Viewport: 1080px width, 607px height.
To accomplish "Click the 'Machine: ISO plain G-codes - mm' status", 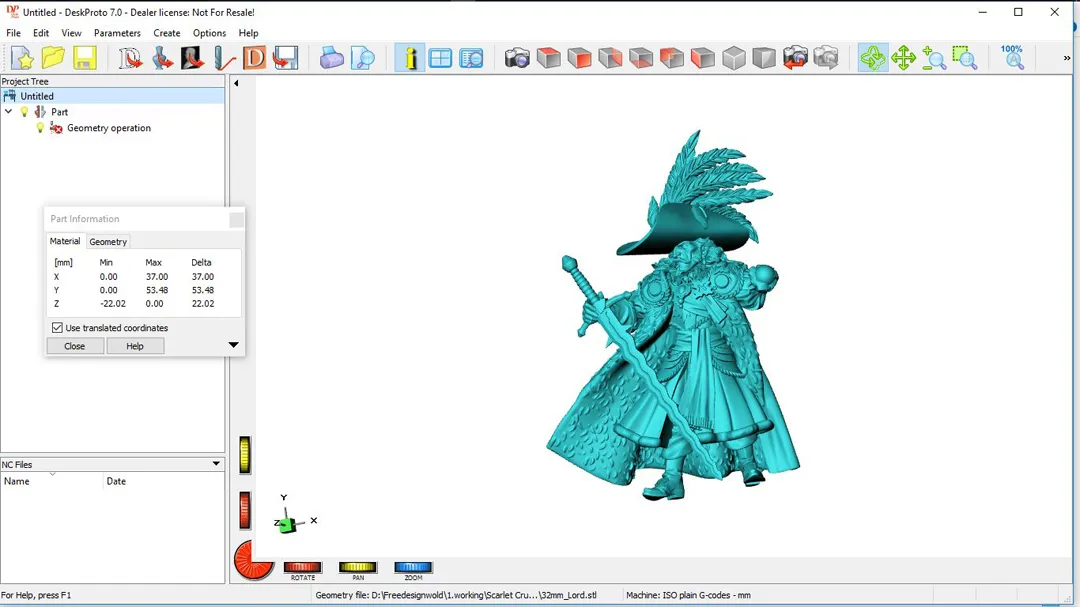I will [x=688, y=595].
